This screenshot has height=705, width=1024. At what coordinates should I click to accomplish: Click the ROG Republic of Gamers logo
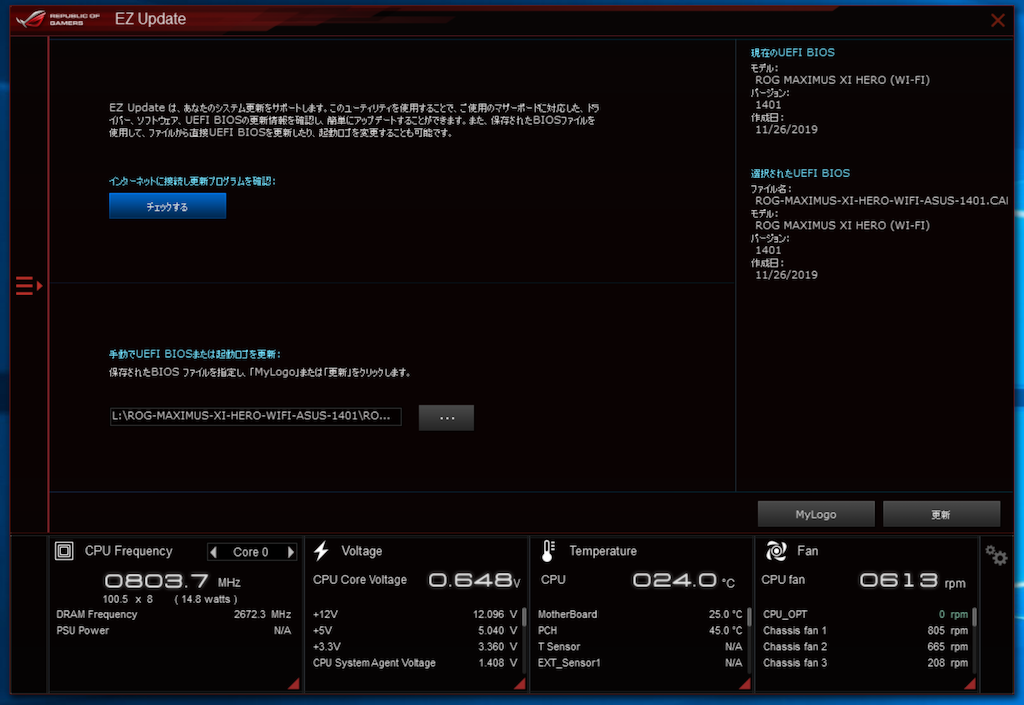click(x=58, y=19)
